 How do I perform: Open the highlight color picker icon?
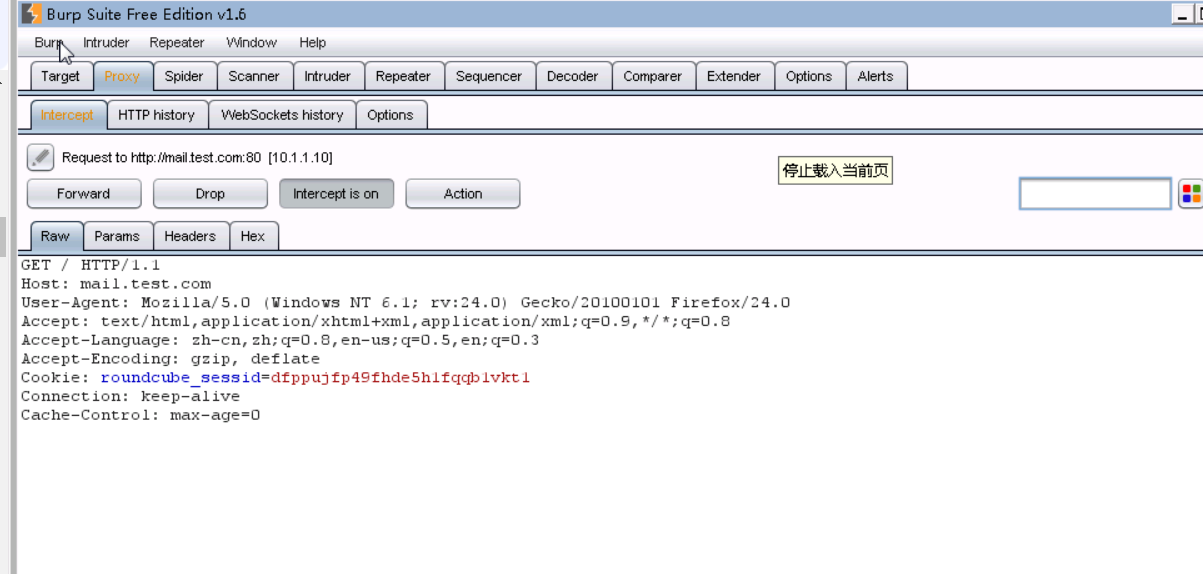(x=1191, y=194)
